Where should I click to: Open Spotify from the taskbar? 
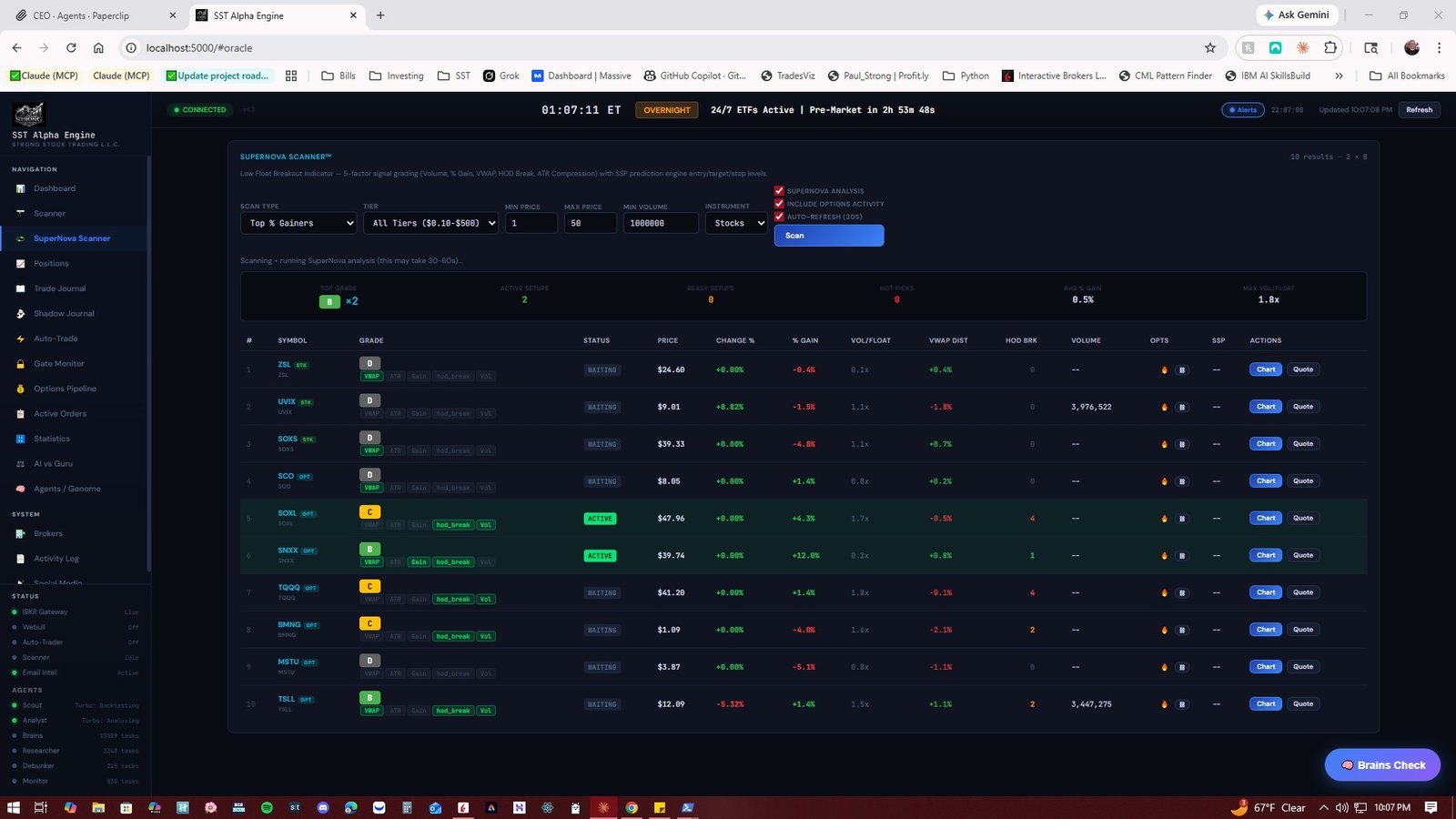tap(267, 807)
